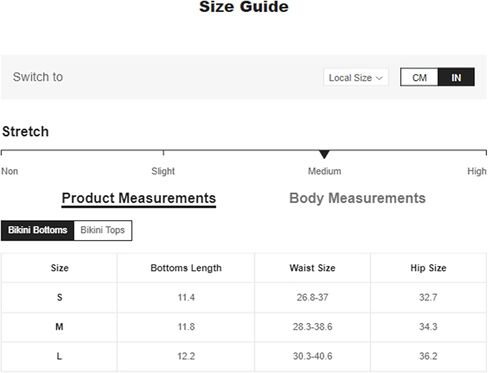The image size is (488, 373).
Task: Click the stretch slider Medium marker
Action: coord(324,154)
